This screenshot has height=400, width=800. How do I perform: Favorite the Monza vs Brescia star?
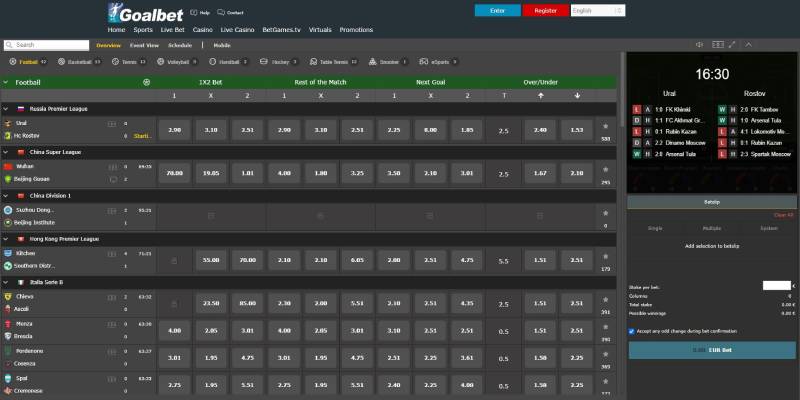[x=606, y=327]
